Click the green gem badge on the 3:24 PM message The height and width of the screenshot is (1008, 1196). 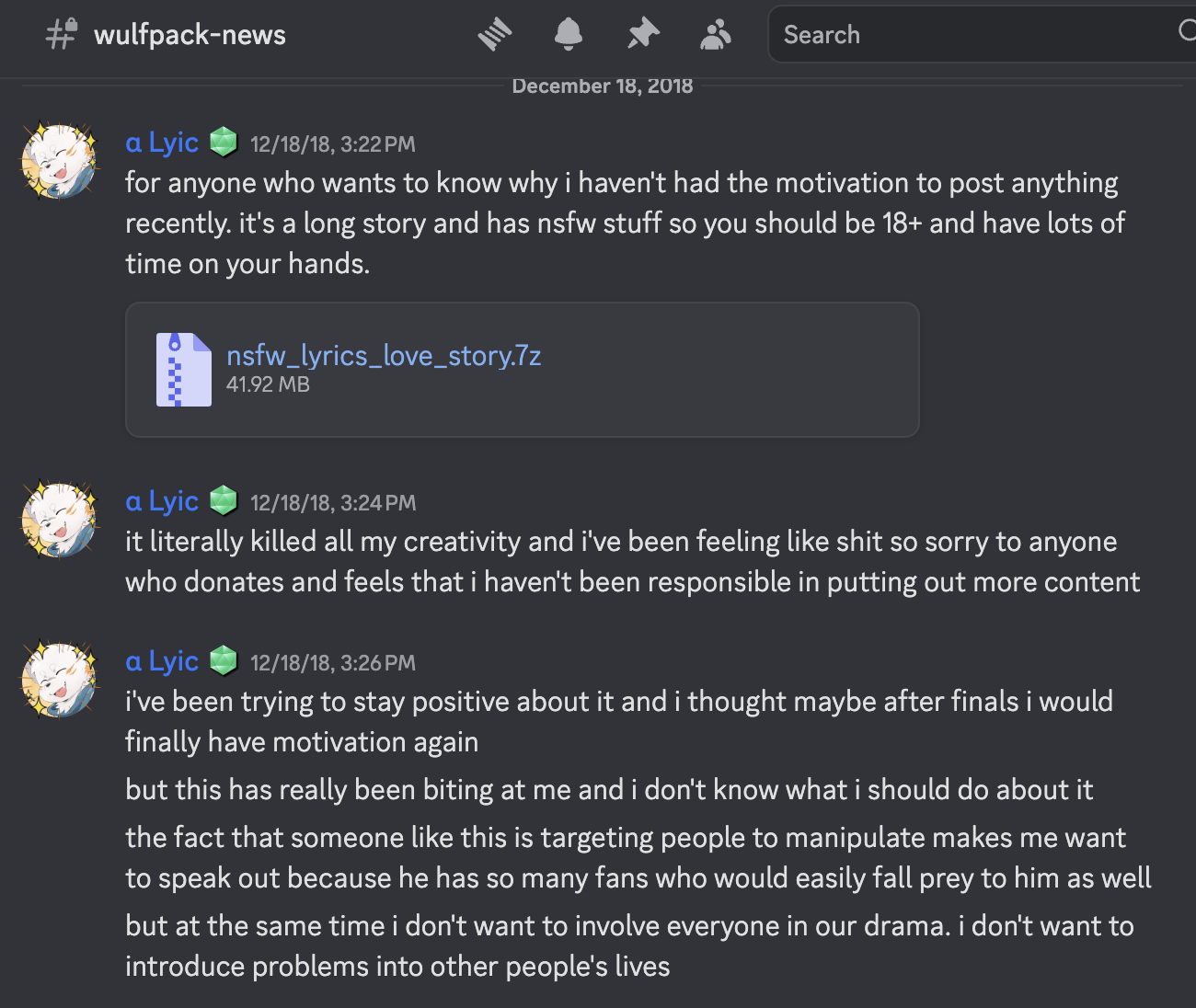tap(224, 501)
